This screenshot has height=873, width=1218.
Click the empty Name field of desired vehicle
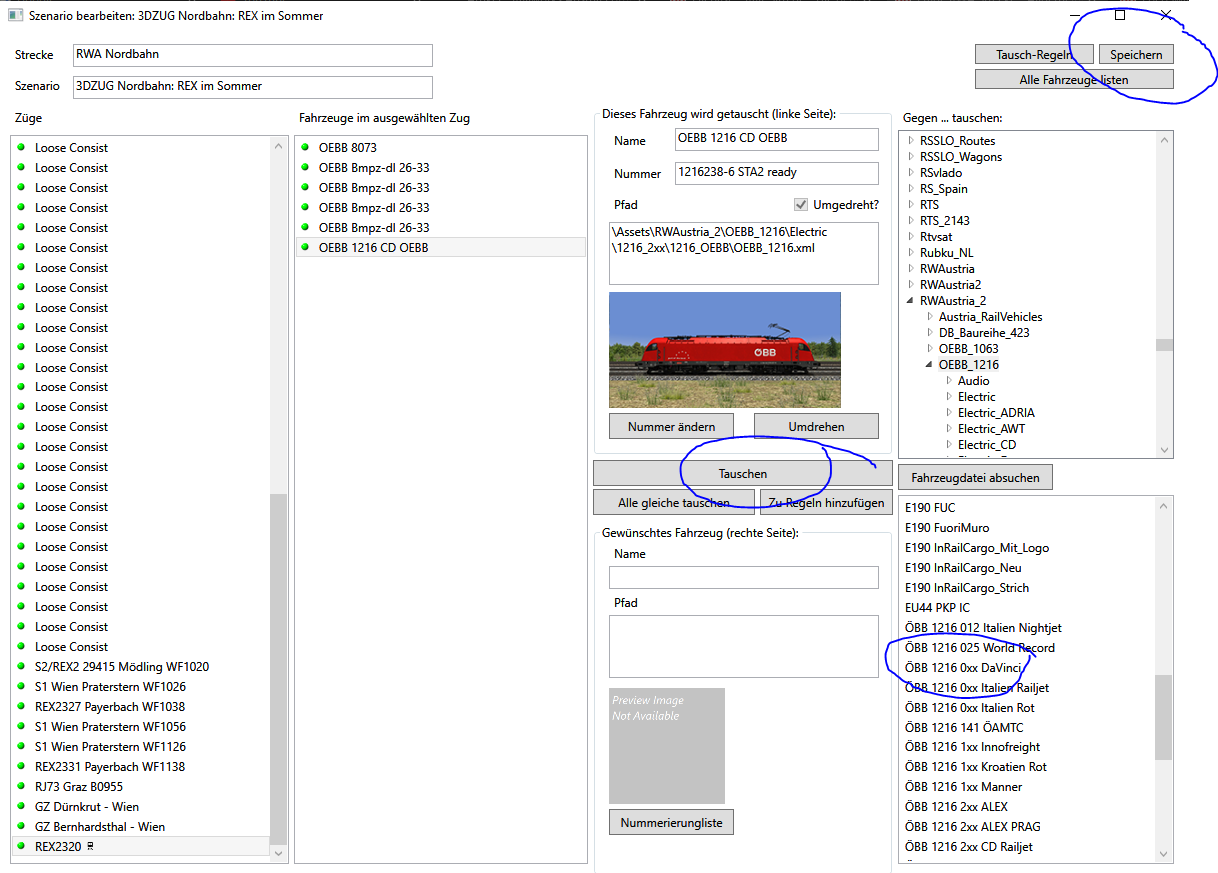tap(743, 577)
